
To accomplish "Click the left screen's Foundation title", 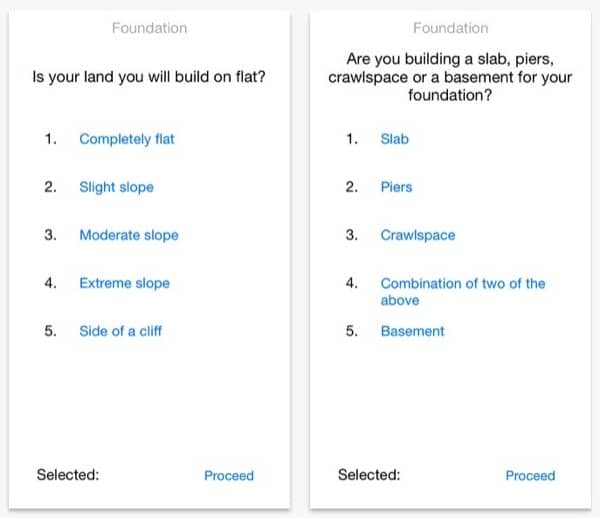I will click(149, 28).
